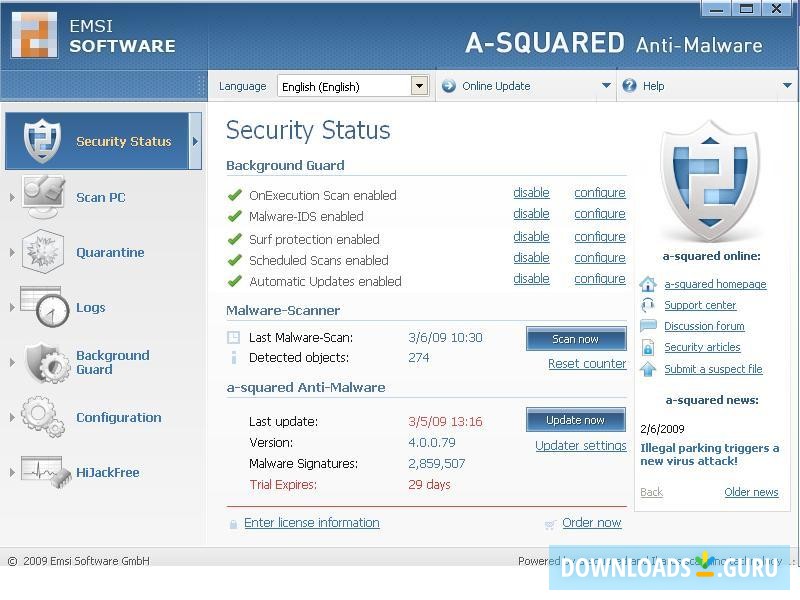Click the shopping cart icon beside Order now
This screenshot has width=800, height=600.
pos(550,524)
